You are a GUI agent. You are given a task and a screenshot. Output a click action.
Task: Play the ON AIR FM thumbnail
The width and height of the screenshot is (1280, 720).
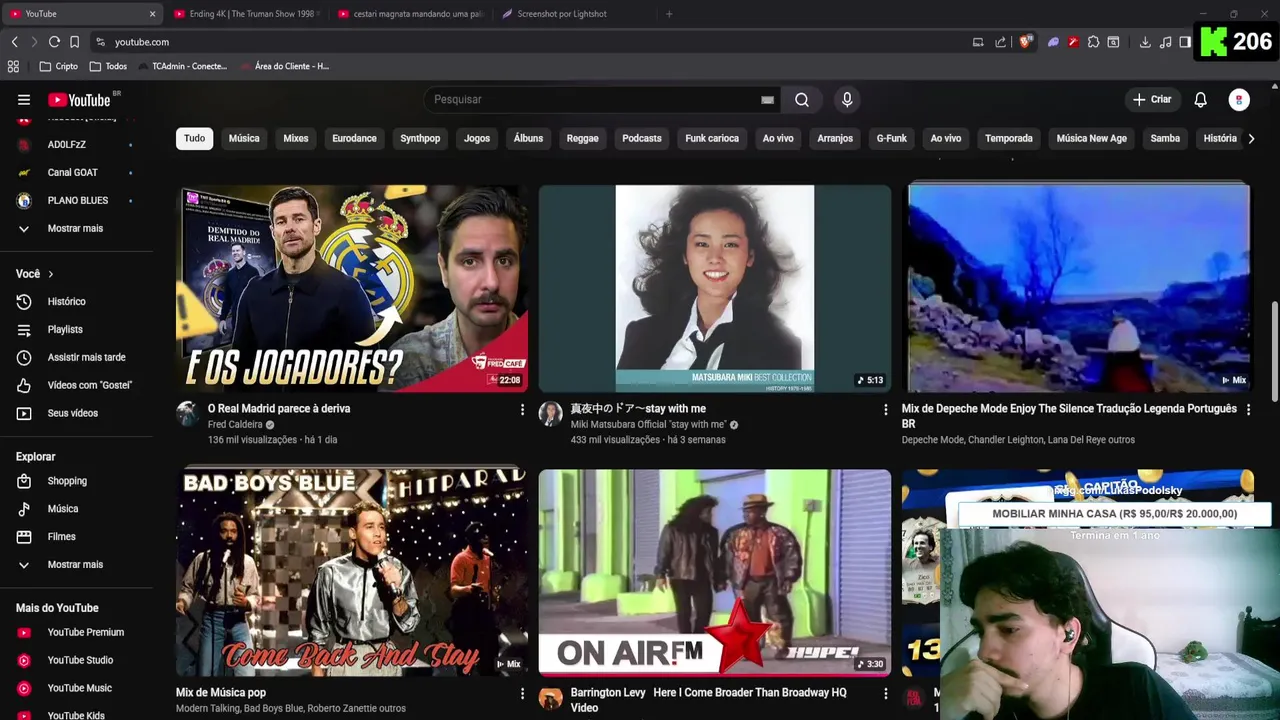pos(715,573)
